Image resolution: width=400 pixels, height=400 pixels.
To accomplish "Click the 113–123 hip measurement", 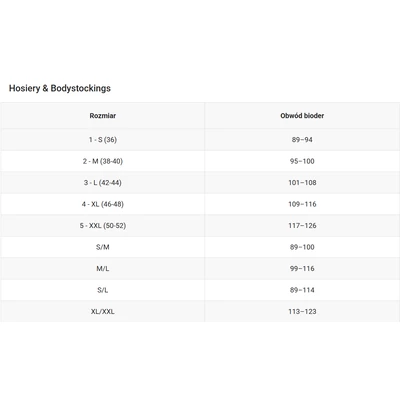I will point(302,311).
